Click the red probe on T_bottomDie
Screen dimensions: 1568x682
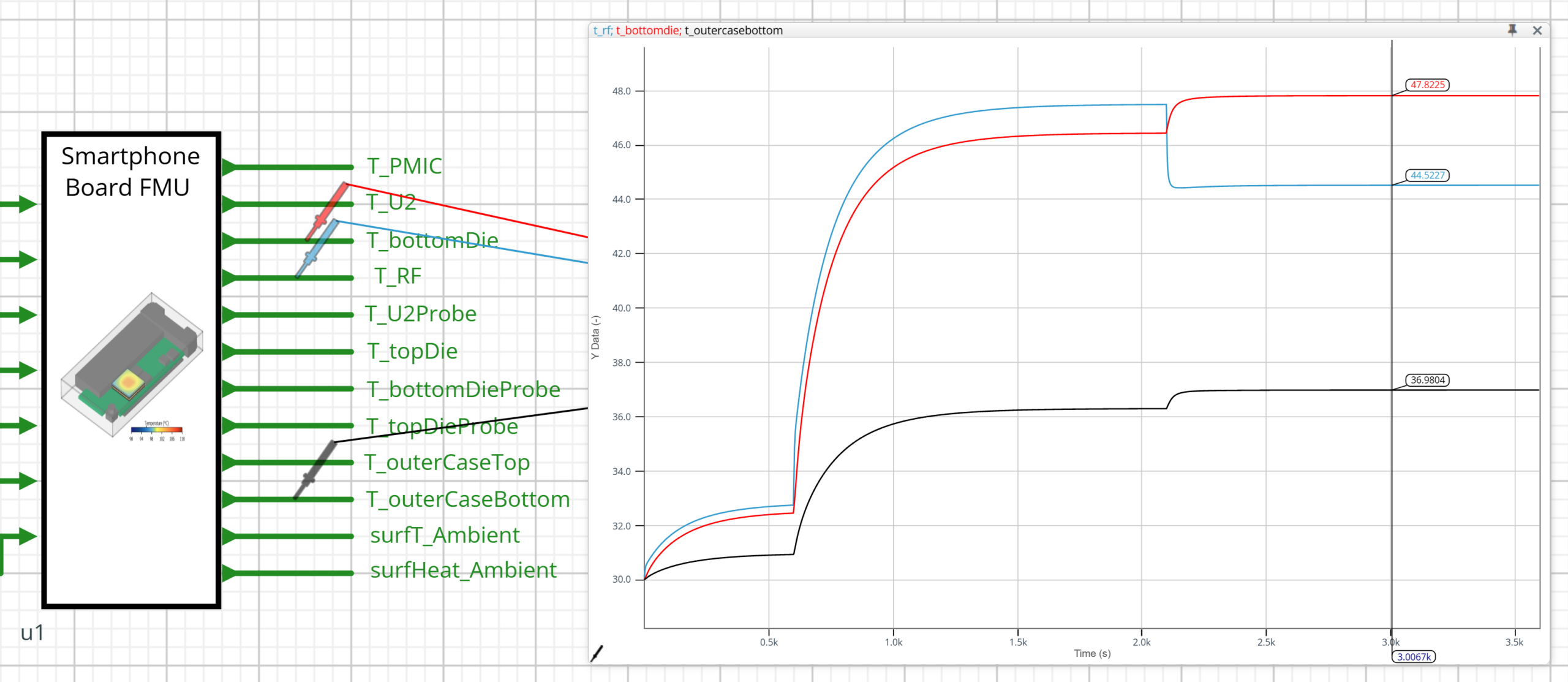pyautogui.click(x=326, y=211)
